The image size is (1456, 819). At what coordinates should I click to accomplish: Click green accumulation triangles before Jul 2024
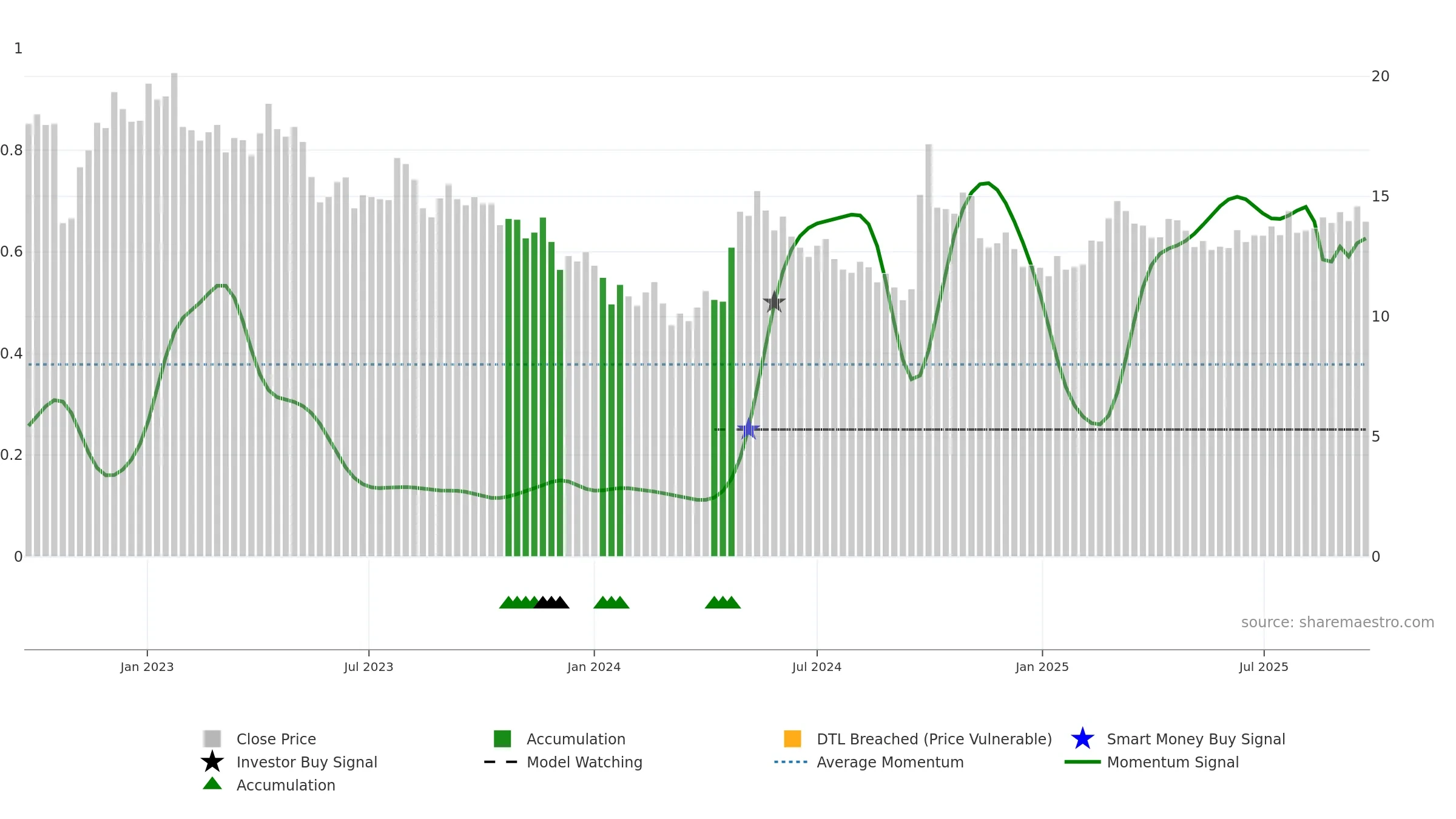(x=723, y=602)
